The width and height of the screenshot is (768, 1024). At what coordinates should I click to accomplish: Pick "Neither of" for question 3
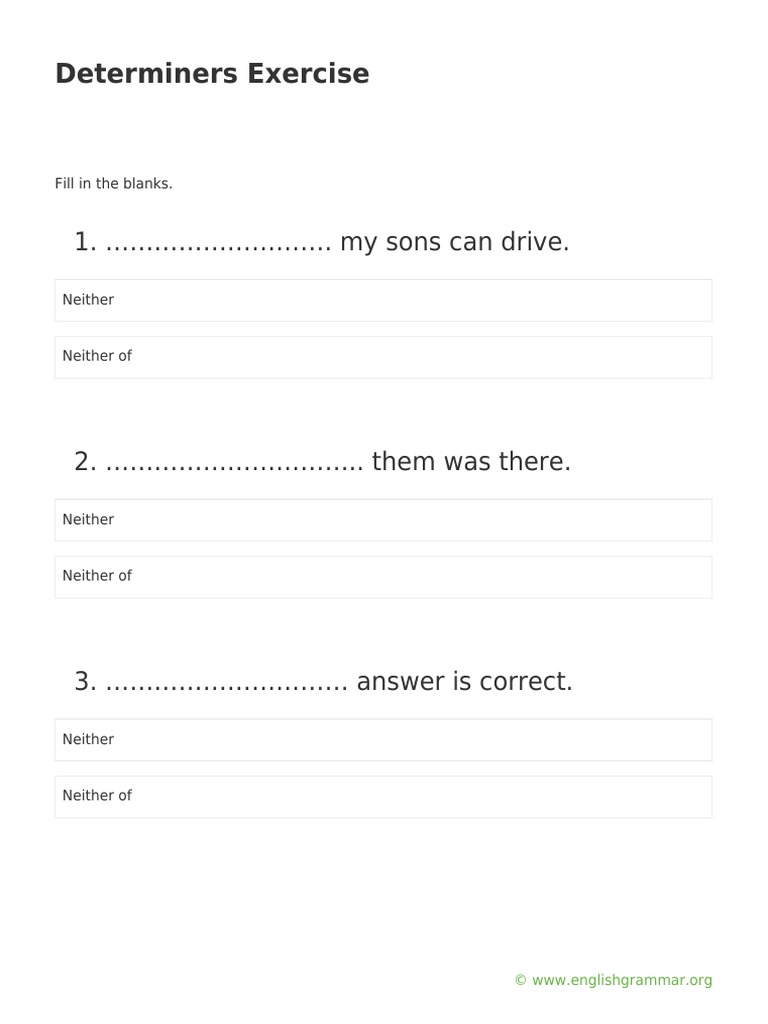383,797
